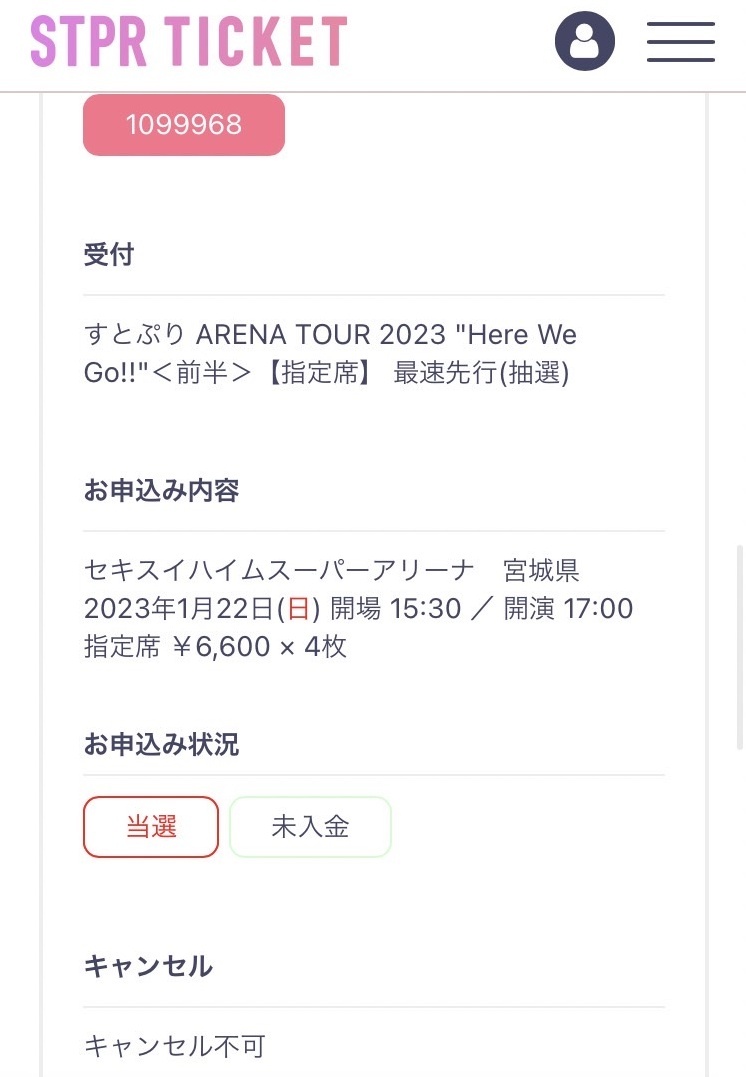Click the お申込み内容 section heading
Image resolution: width=746 pixels, height=1077 pixels.
(162, 492)
